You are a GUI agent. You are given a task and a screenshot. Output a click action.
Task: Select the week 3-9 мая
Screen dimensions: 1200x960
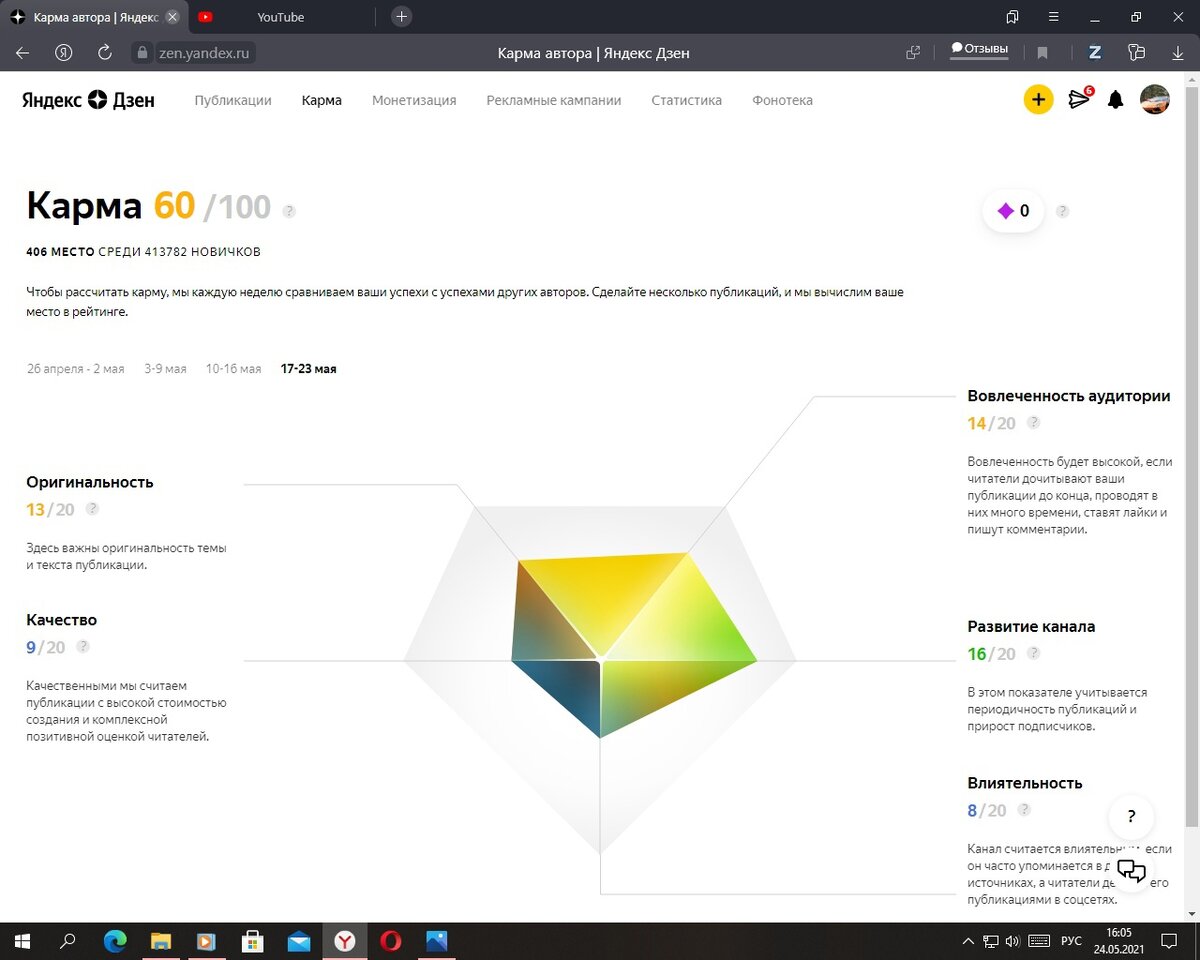165,369
